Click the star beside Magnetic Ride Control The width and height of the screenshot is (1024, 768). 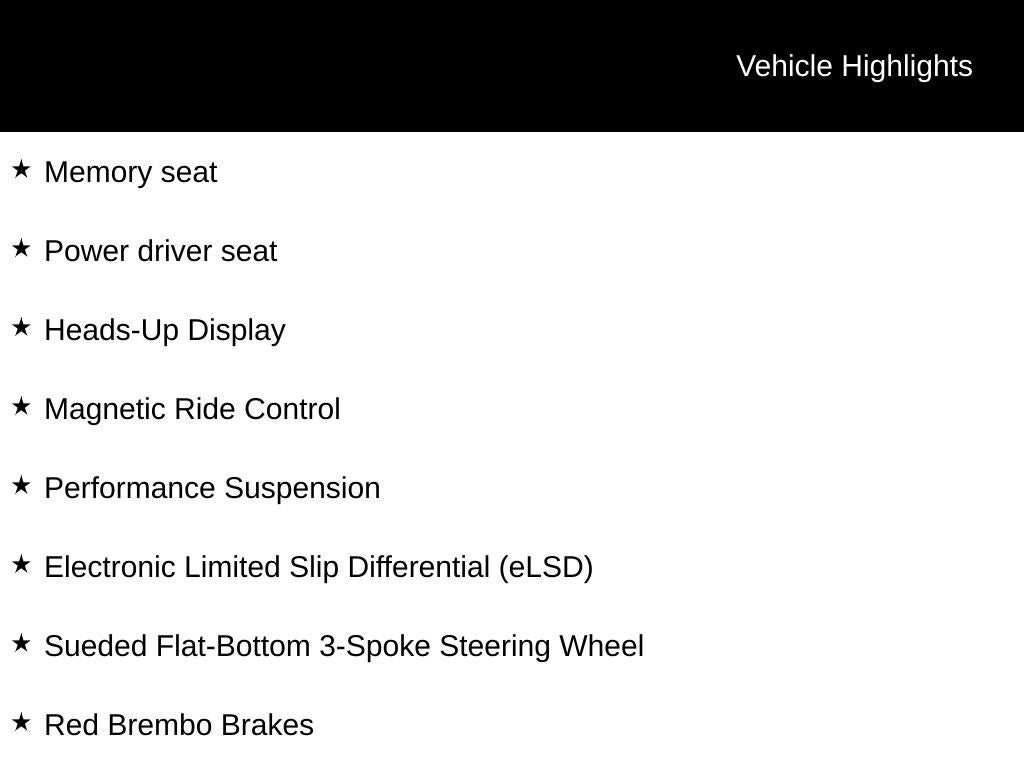[22, 407]
